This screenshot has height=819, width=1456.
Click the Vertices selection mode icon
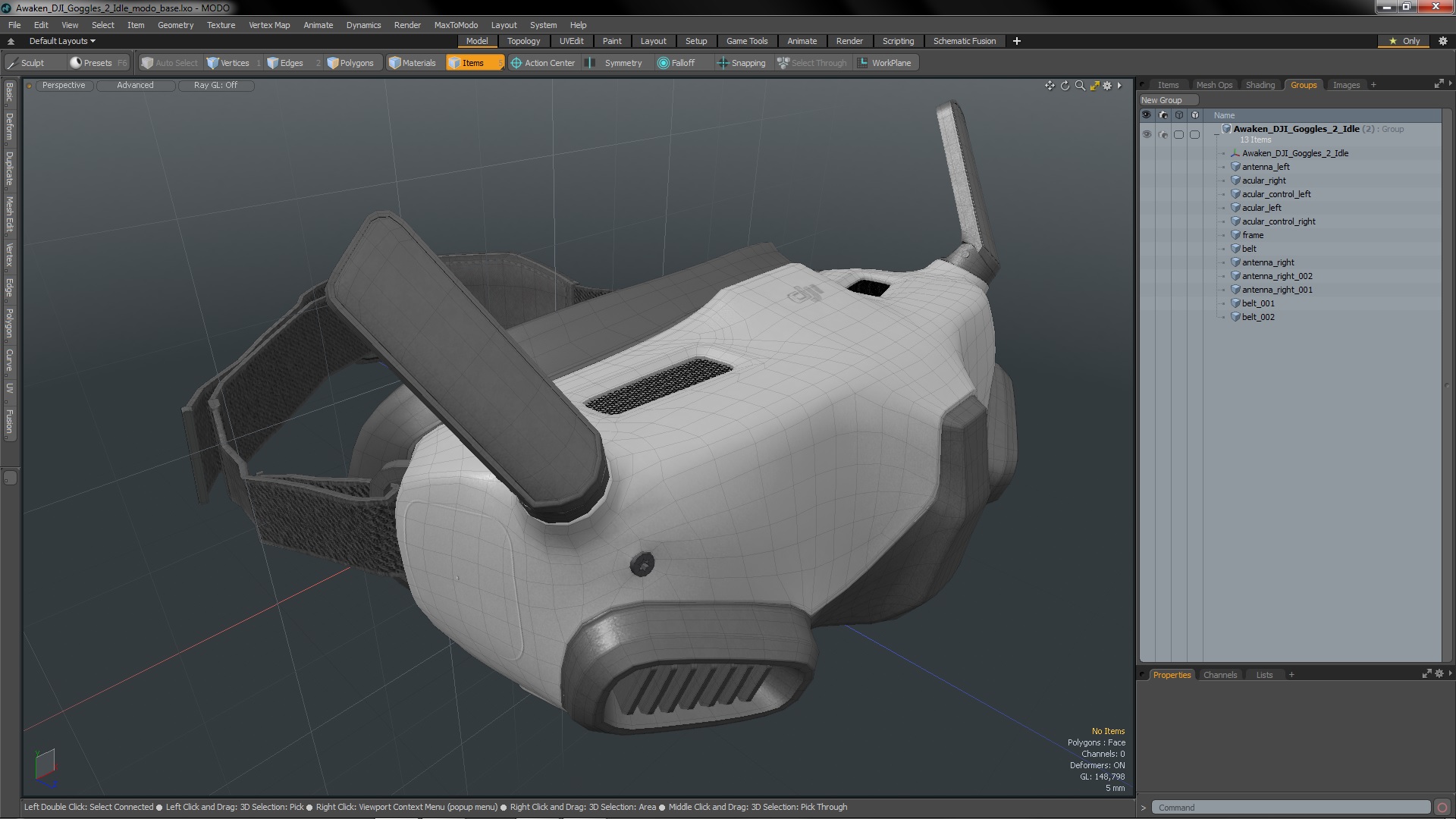(x=229, y=63)
